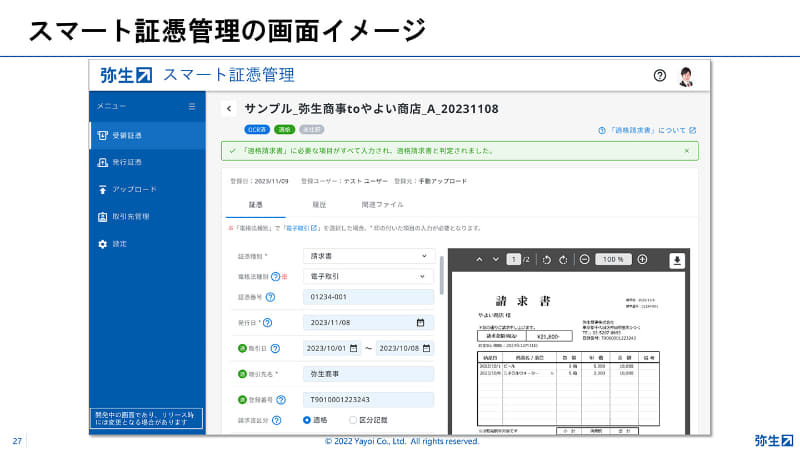Click the blue OCR済 badge
800x450 pixels.
tap(257, 130)
